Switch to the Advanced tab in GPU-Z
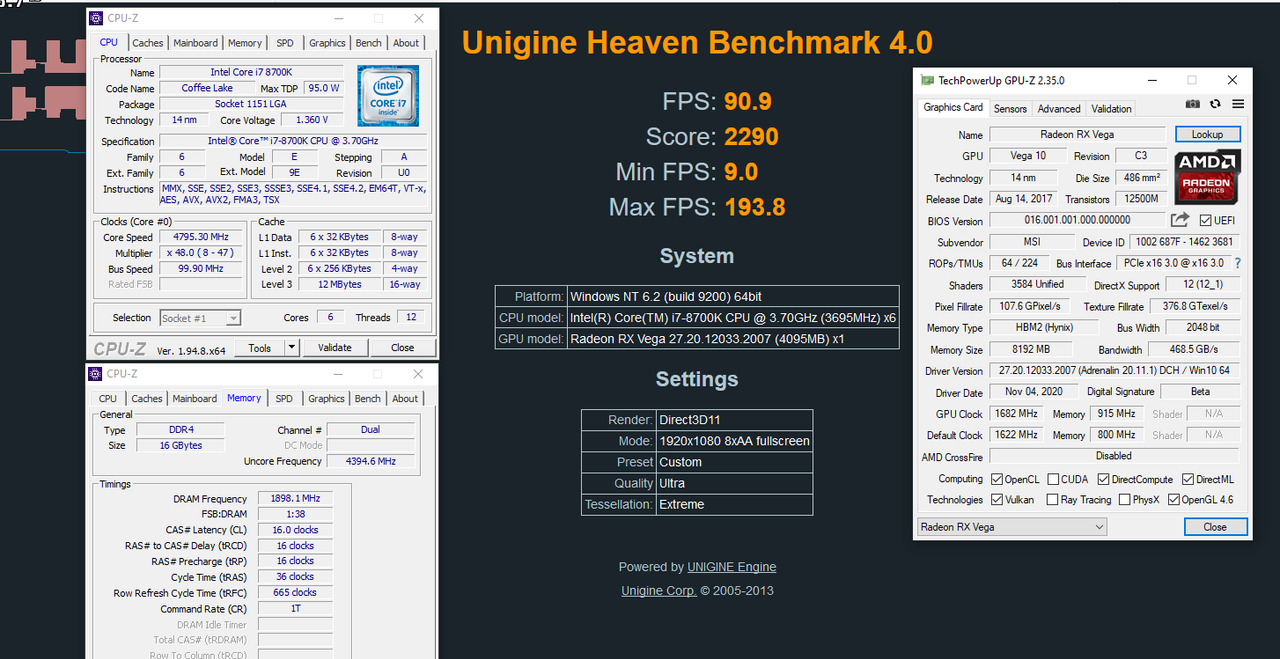This screenshot has height=659, width=1280. (x=1059, y=108)
